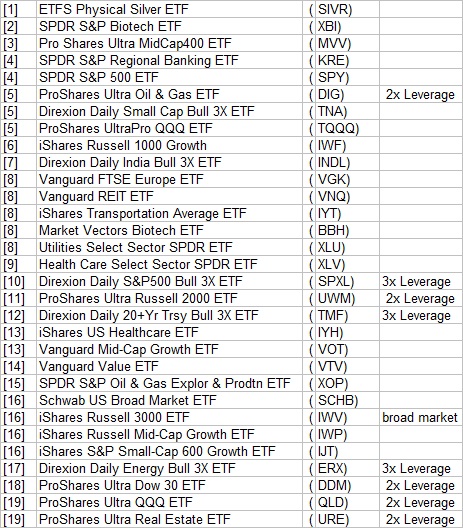Screen dimensions: 463x528
Task: Click Direxion Daily Small Cap Bull 3X ETF
Action: [169, 111]
